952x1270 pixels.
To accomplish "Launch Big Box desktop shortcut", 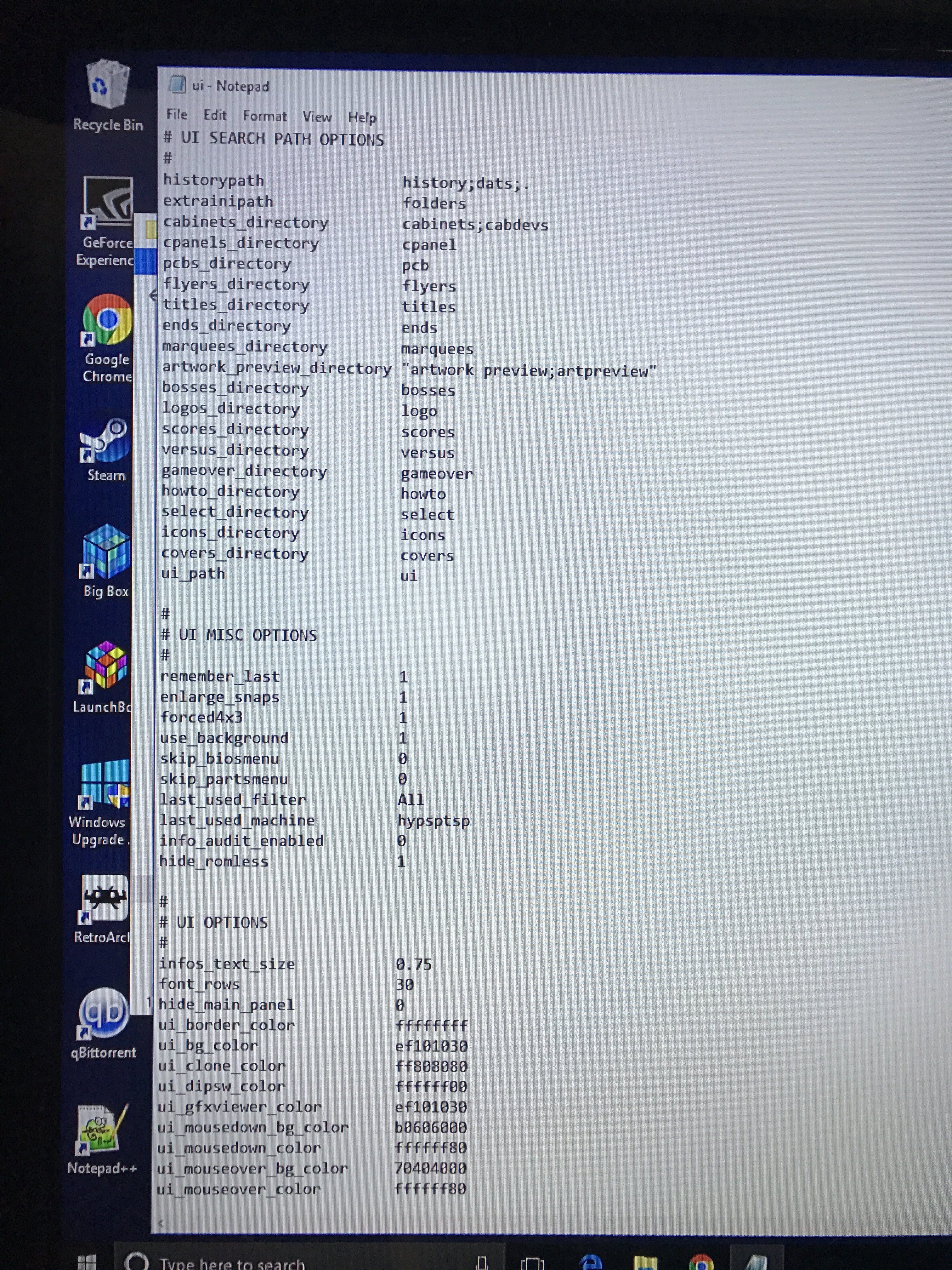I will click(106, 561).
